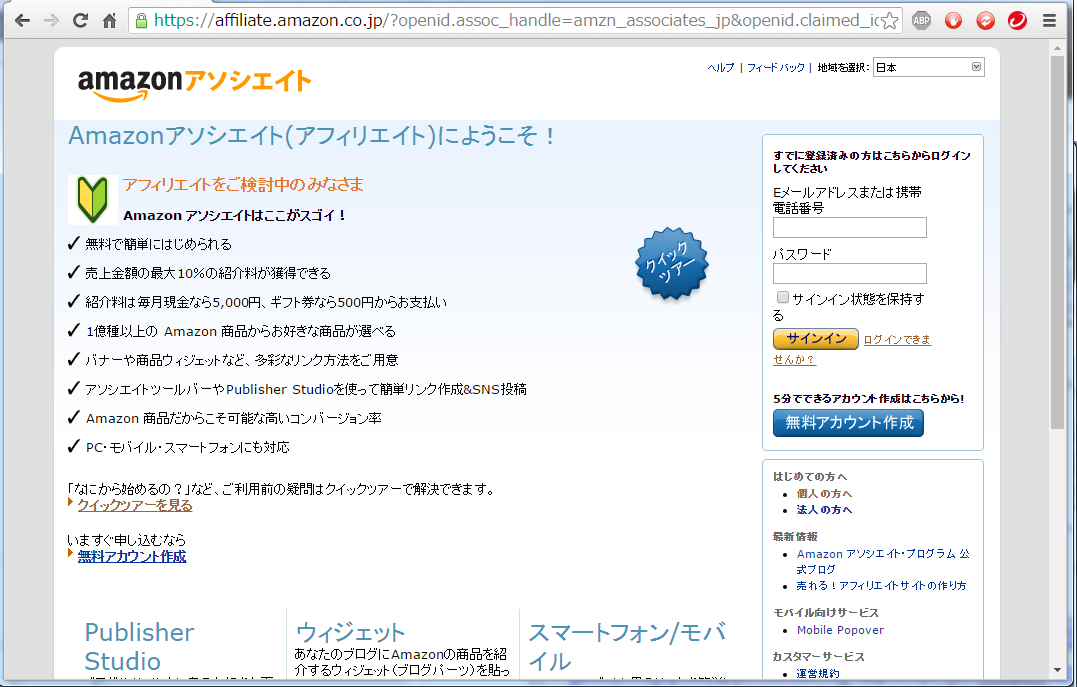Click the green padlock security icon
Screen dimensions: 1077x687
pos(141,21)
